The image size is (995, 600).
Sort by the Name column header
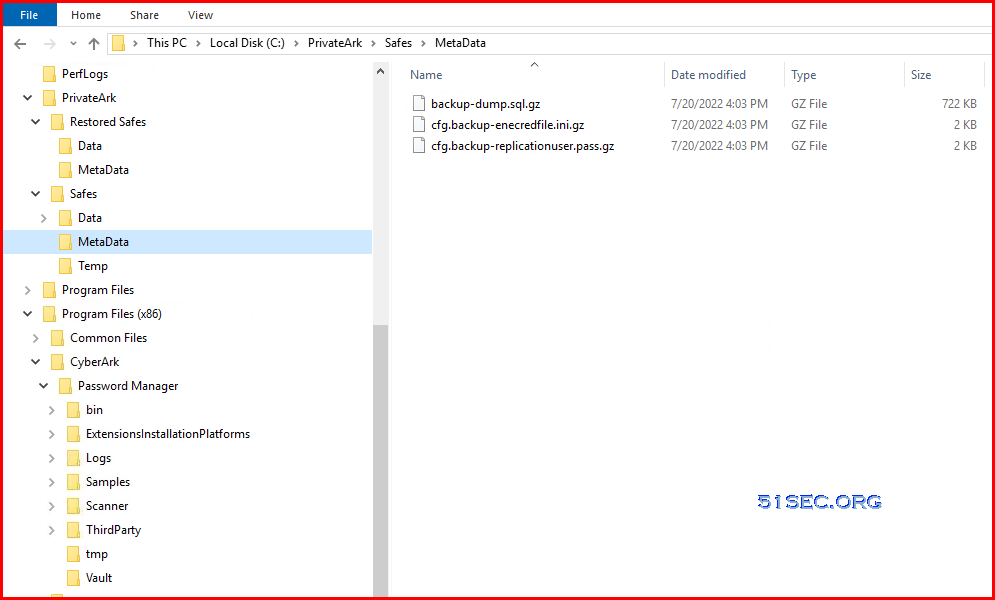[426, 75]
